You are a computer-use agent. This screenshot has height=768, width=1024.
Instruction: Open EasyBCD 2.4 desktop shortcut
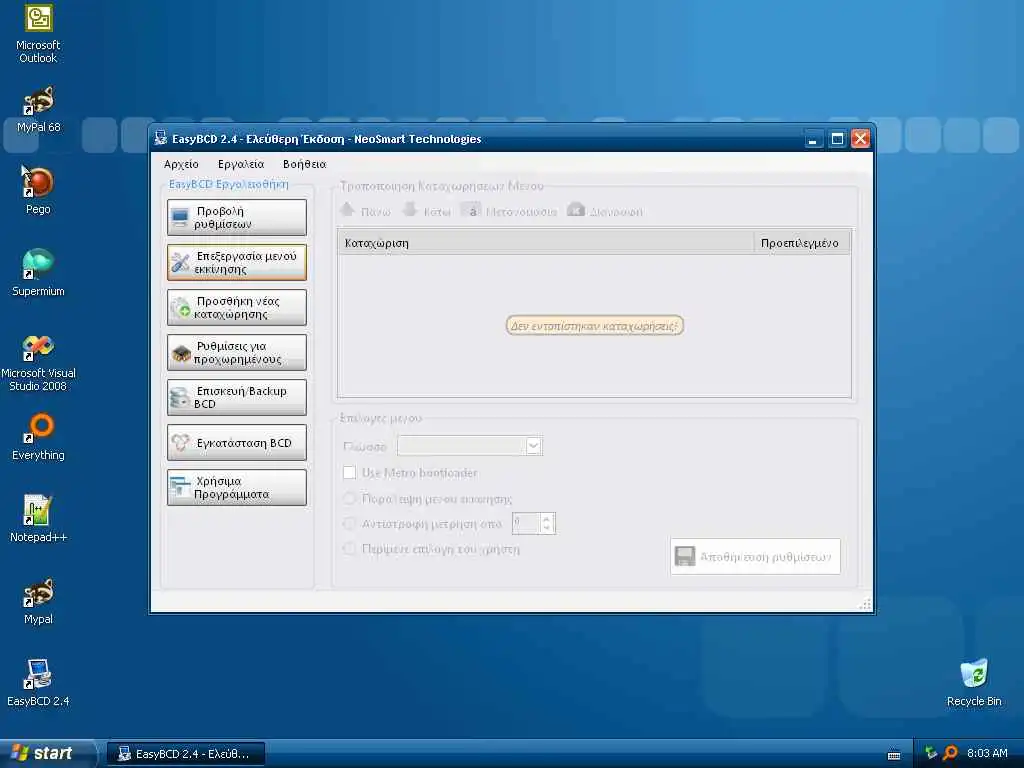click(38, 683)
